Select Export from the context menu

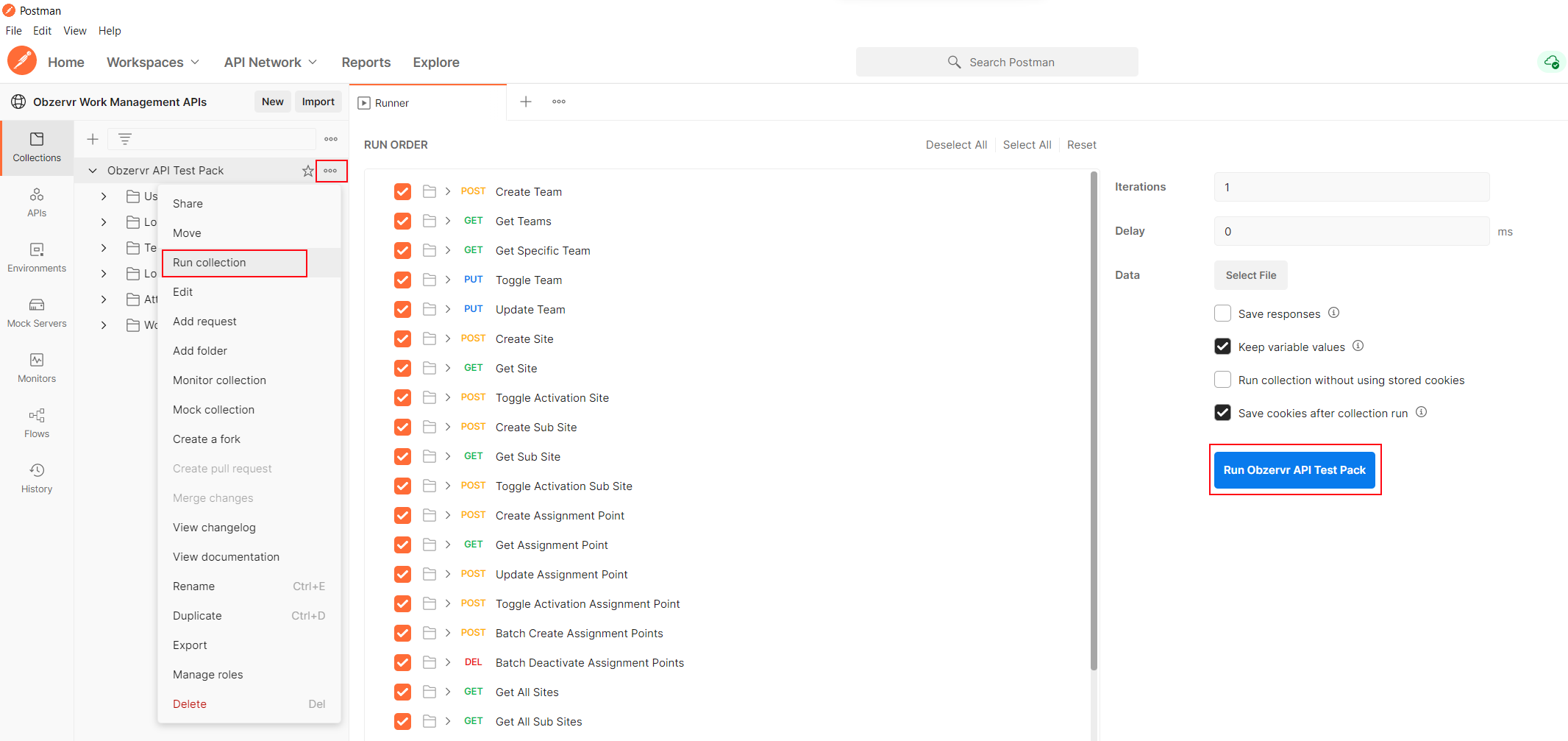click(x=249, y=645)
